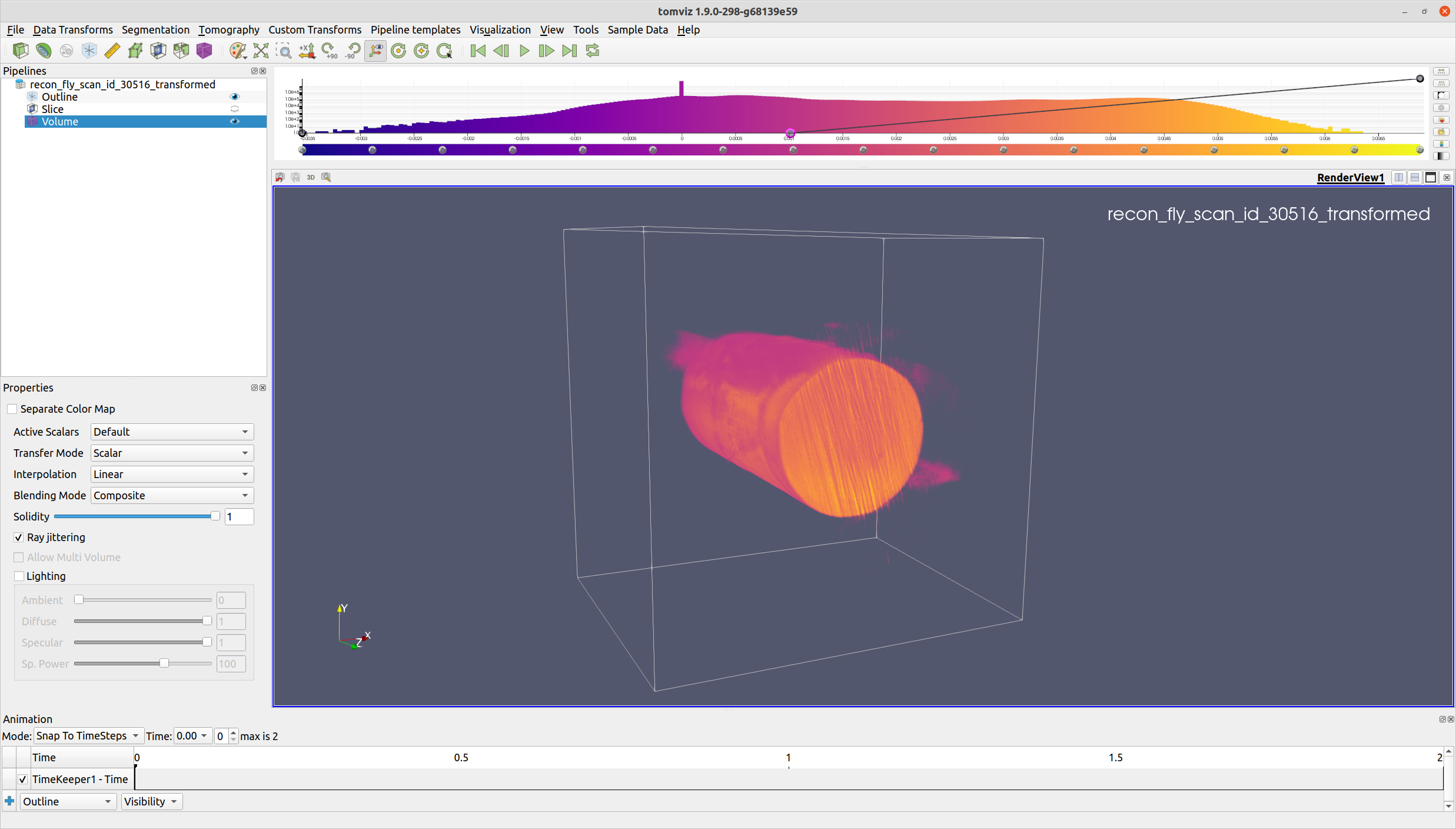Enable Lighting checkbox
This screenshot has width=1456, height=829.
point(19,576)
